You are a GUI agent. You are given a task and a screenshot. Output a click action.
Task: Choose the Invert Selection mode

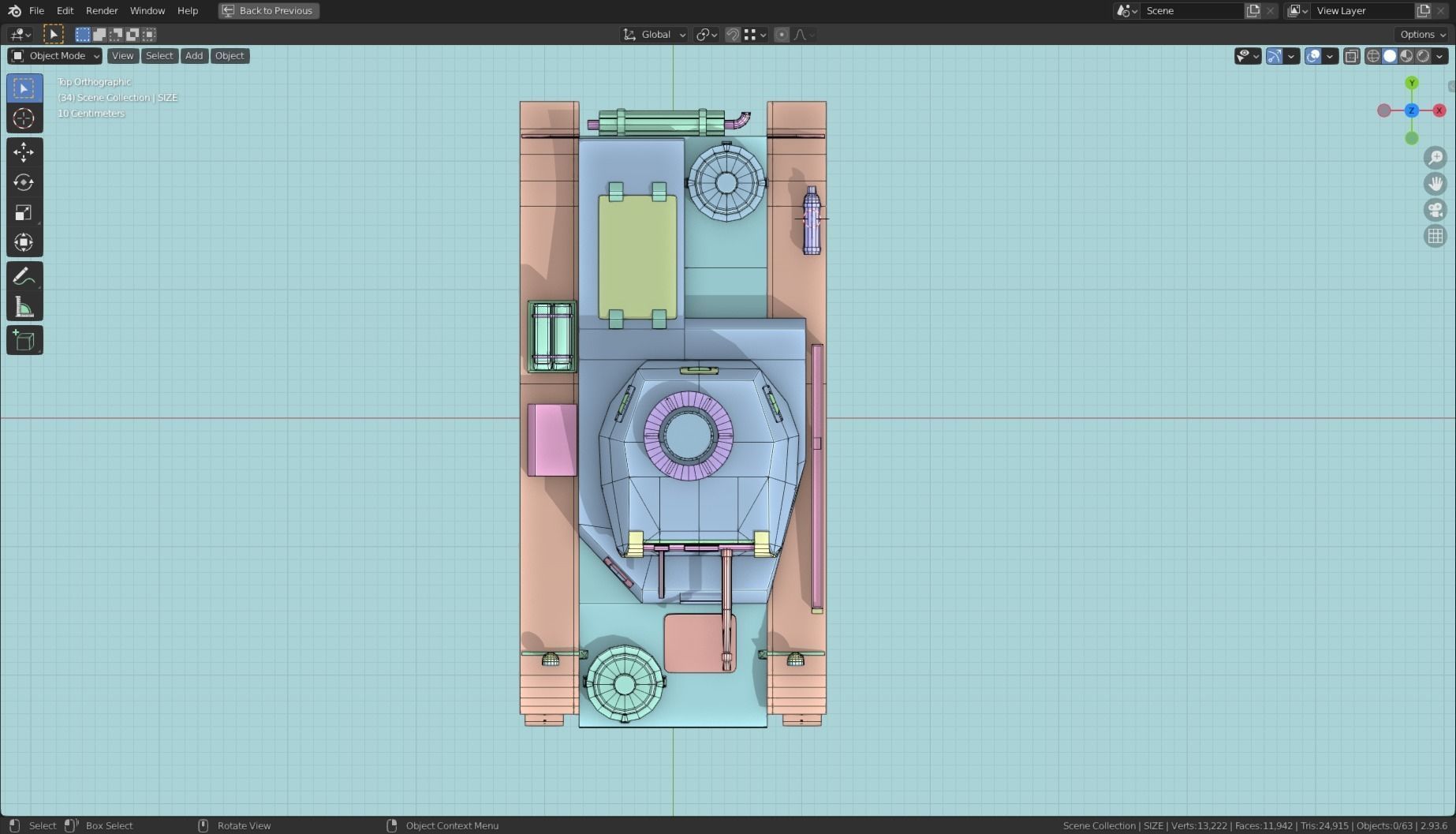[x=133, y=34]
